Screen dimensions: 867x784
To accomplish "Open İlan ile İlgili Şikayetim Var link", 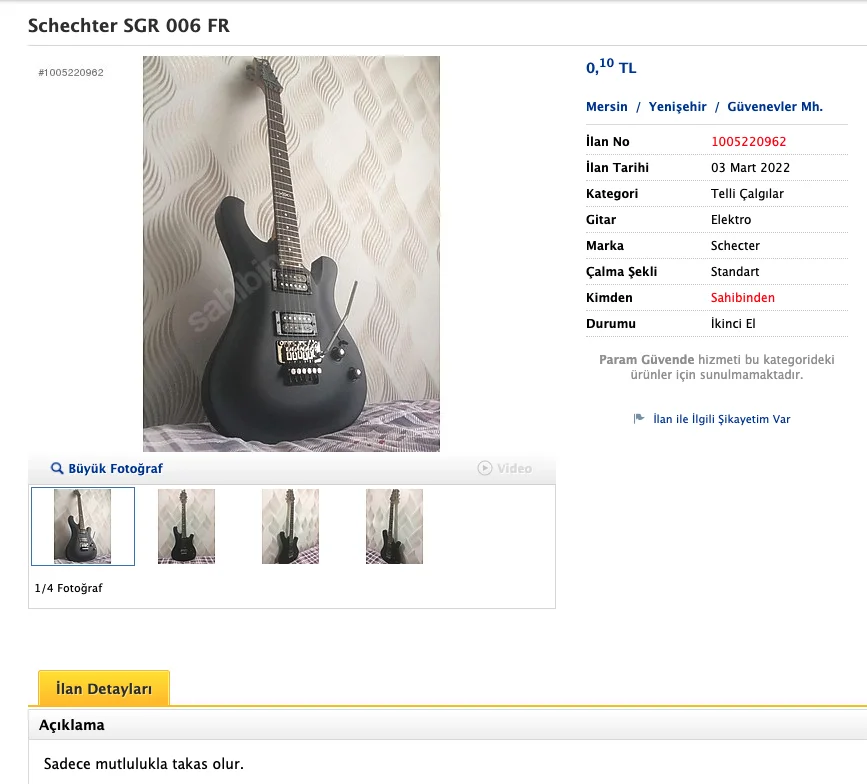I will coord(721,419).
